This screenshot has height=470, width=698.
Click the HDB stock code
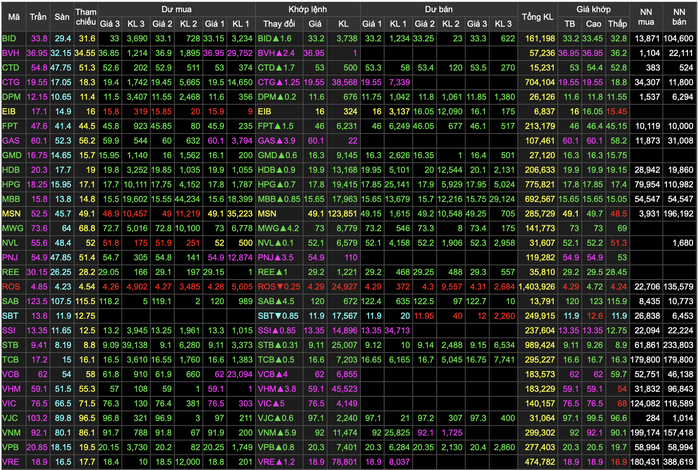point(11,170)
